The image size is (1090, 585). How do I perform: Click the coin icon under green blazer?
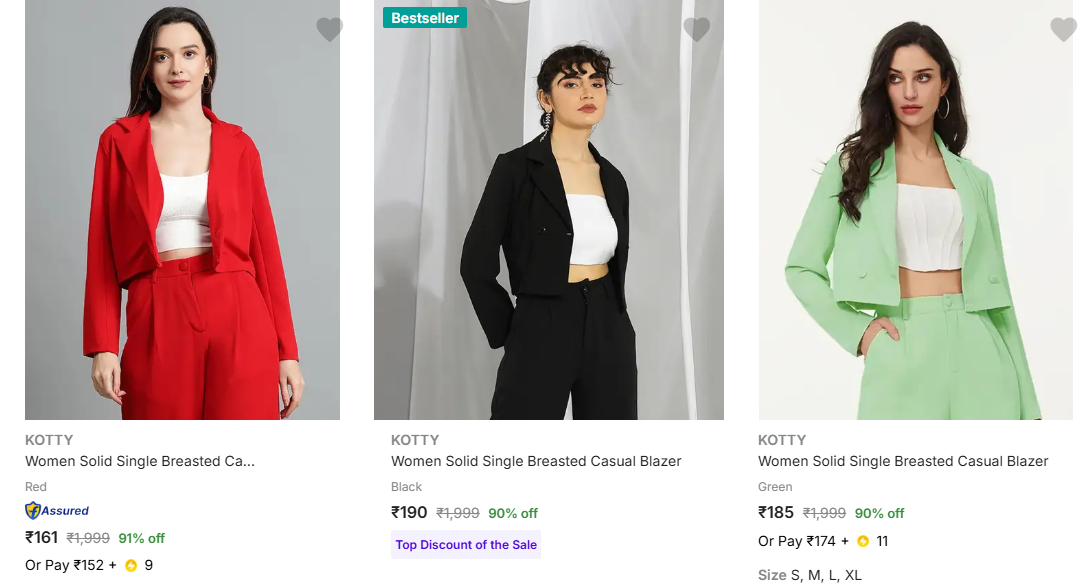863,541
